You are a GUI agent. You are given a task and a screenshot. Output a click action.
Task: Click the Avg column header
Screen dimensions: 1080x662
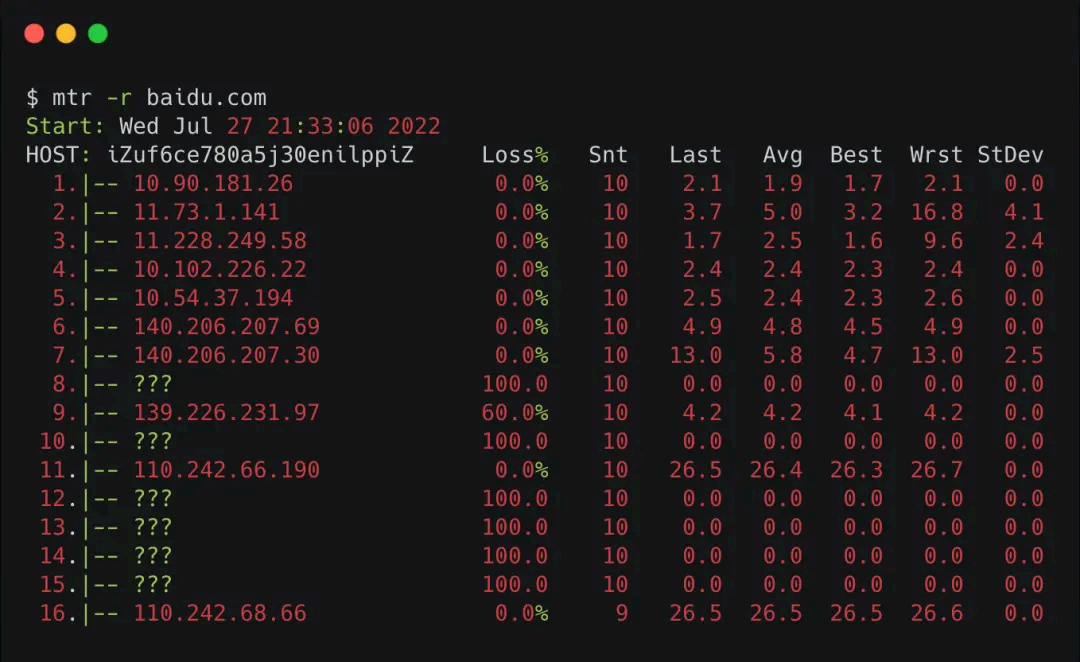[x=782, y=155]
